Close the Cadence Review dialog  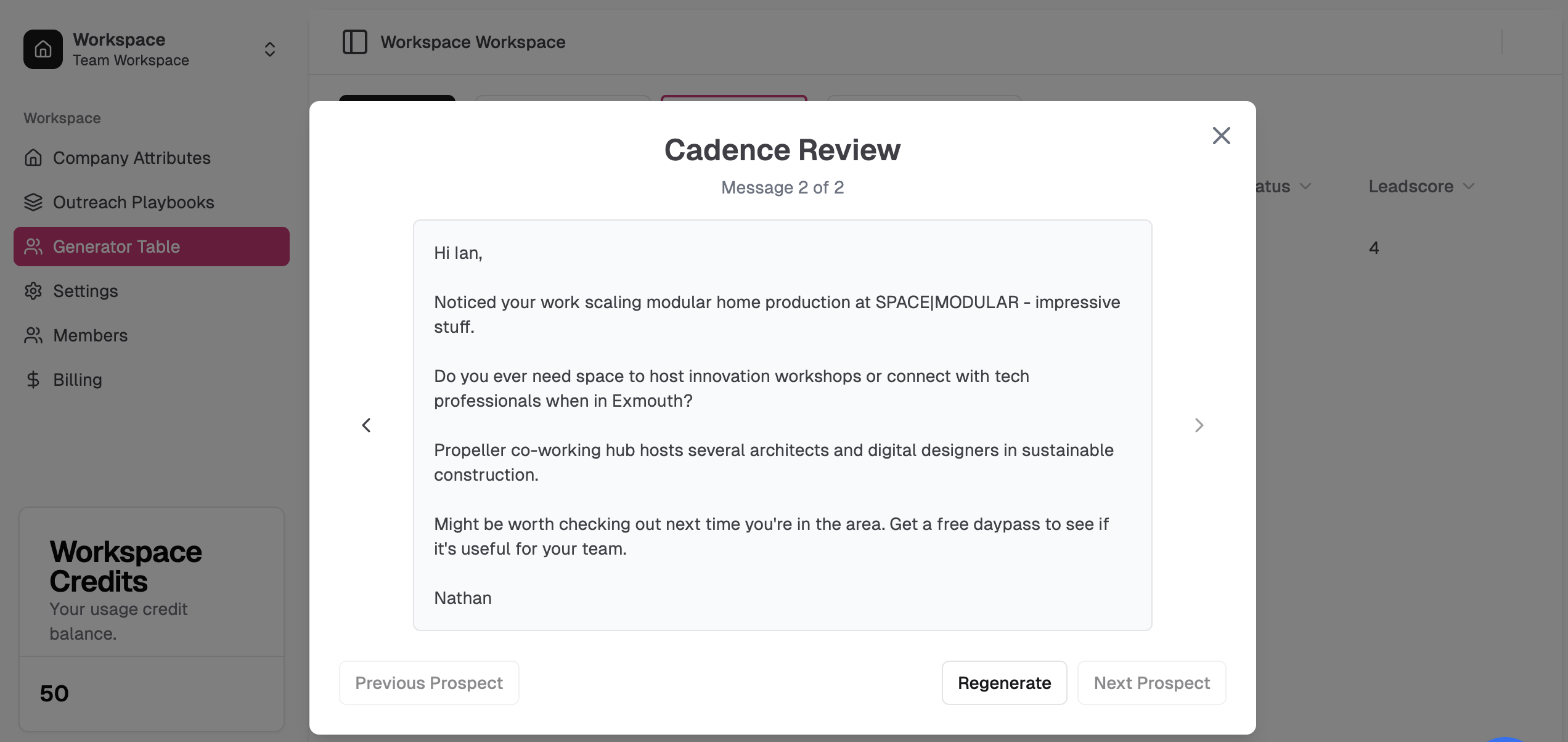[1221, 136]
